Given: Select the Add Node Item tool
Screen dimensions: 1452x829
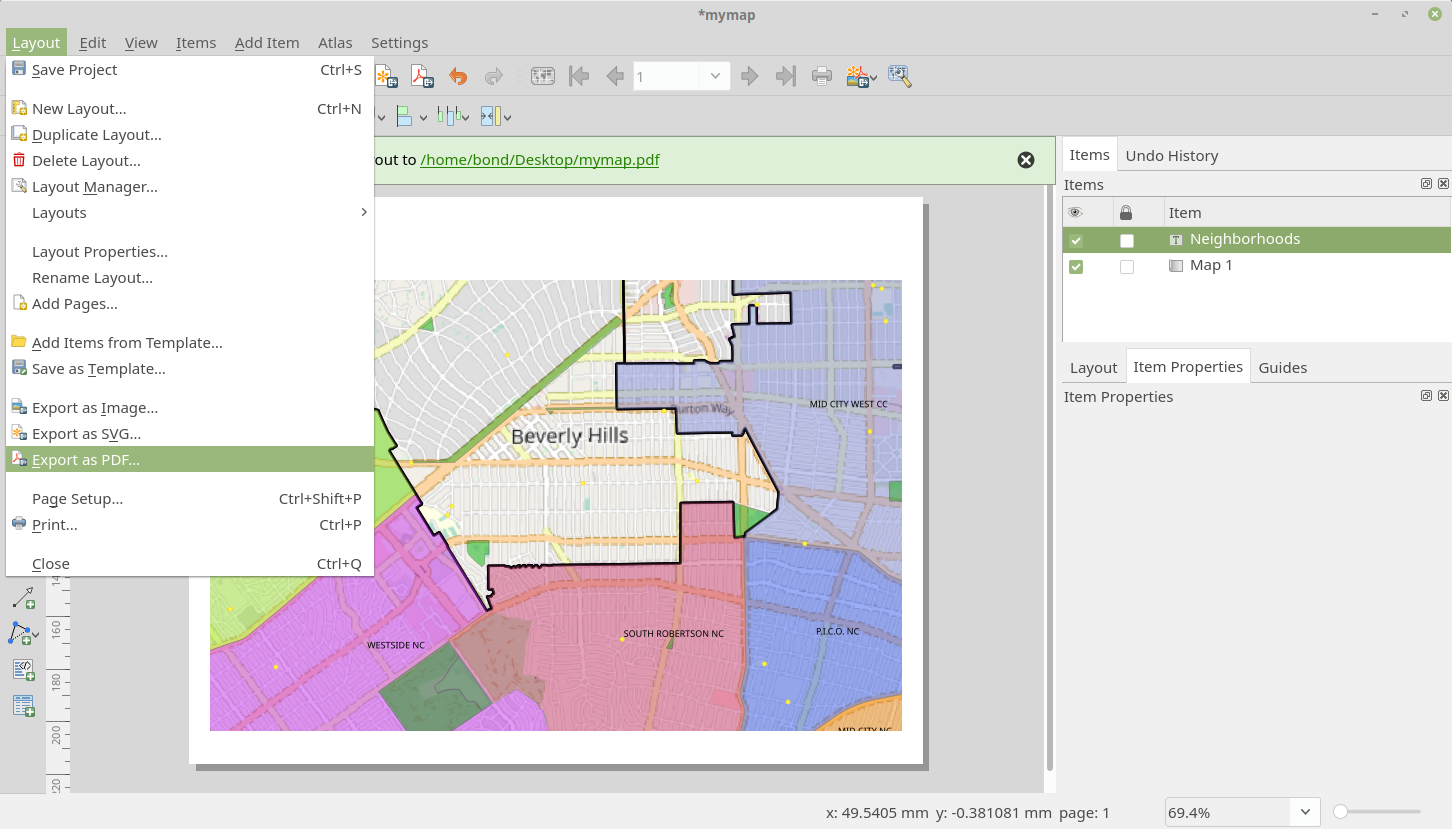Looking at the screenshot, I should 20,633.
